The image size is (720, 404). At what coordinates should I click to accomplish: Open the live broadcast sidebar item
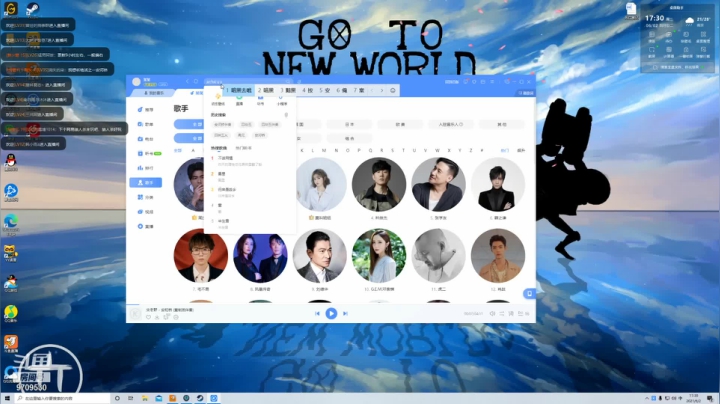click(x=145, y=226)
